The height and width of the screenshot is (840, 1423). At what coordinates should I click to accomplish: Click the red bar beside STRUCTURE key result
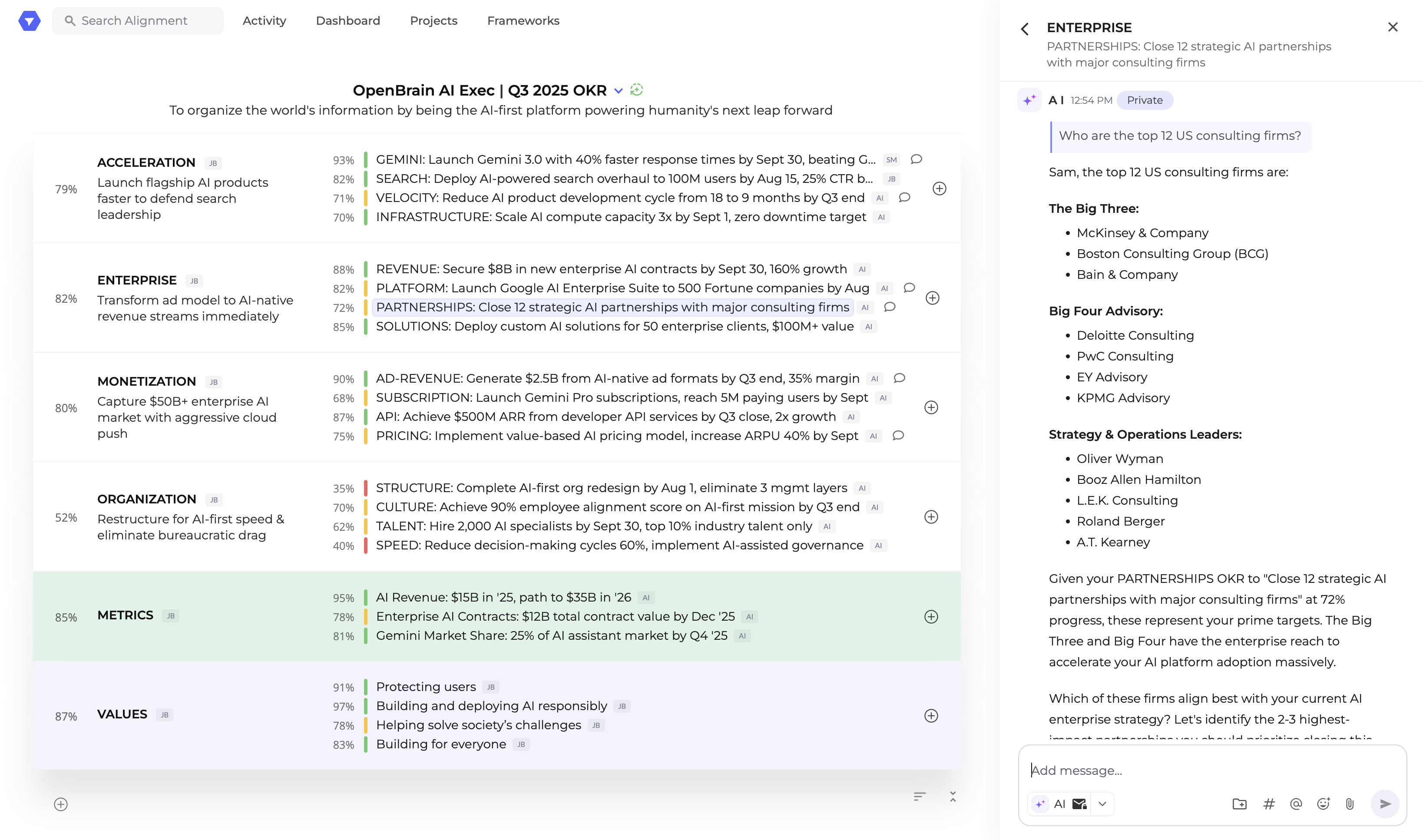click(x=366, y=488)
